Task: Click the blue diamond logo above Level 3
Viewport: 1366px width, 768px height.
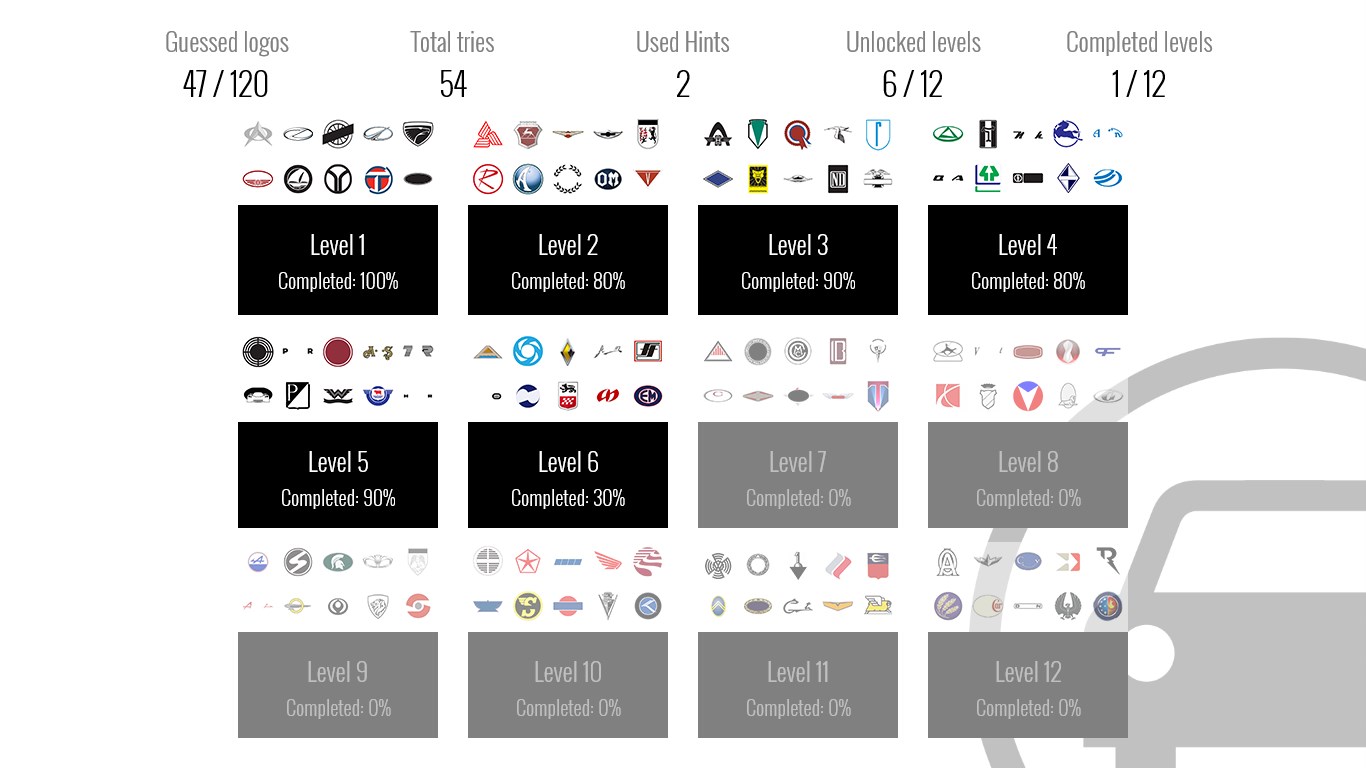Action: pos(717,179)
